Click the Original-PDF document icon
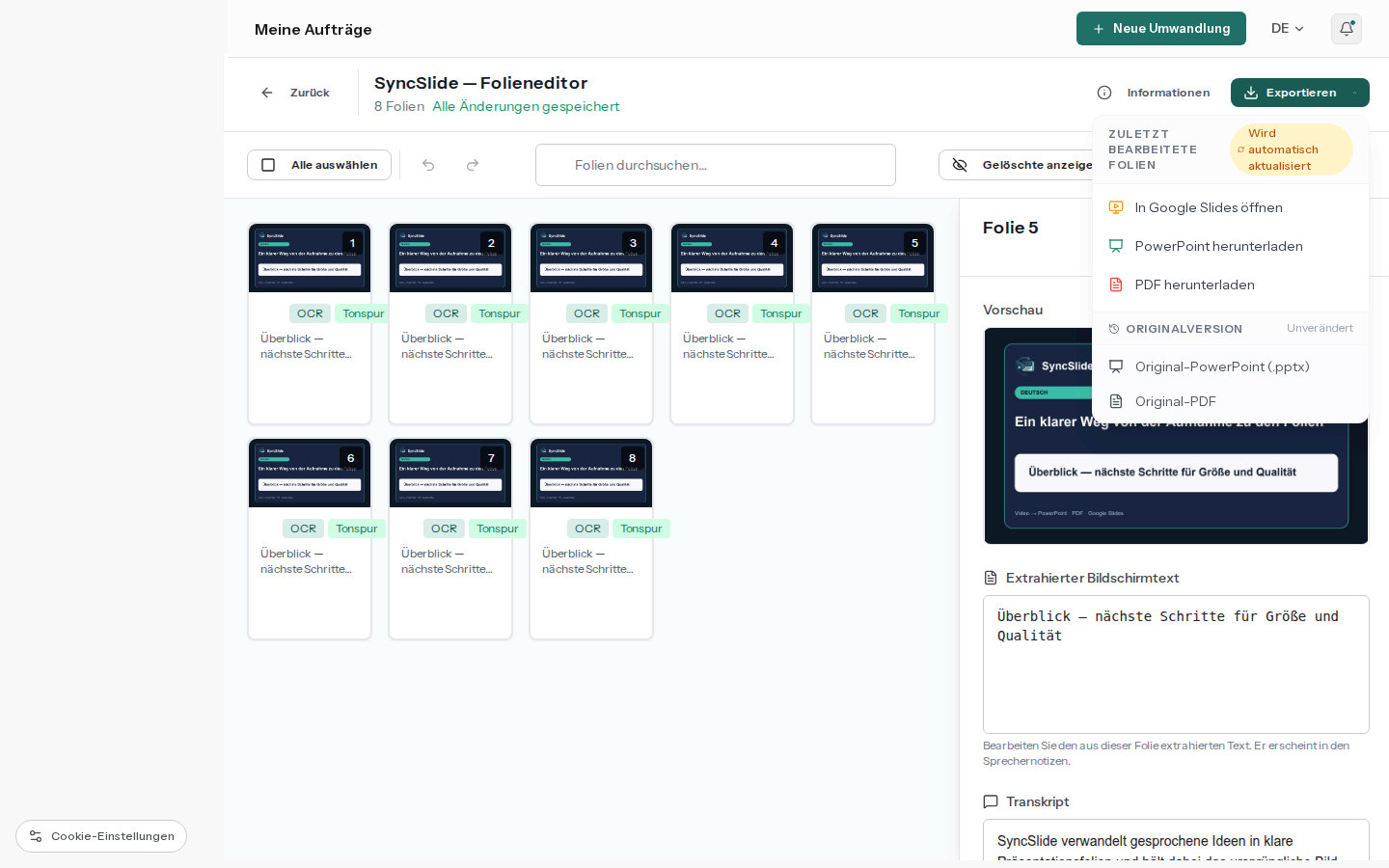Image resolution: width=1389 pixels, height=868 pixels. click(x=1116, y=401)
